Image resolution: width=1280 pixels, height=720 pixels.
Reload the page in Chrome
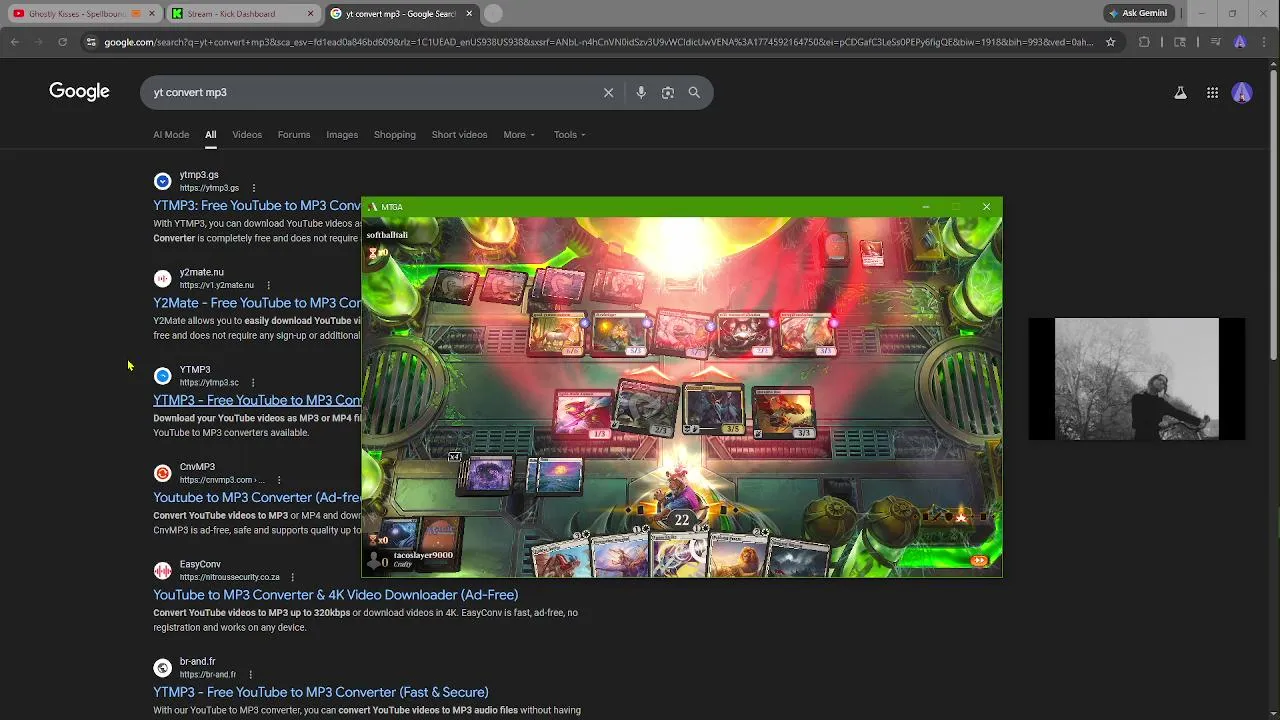[62, 42]
